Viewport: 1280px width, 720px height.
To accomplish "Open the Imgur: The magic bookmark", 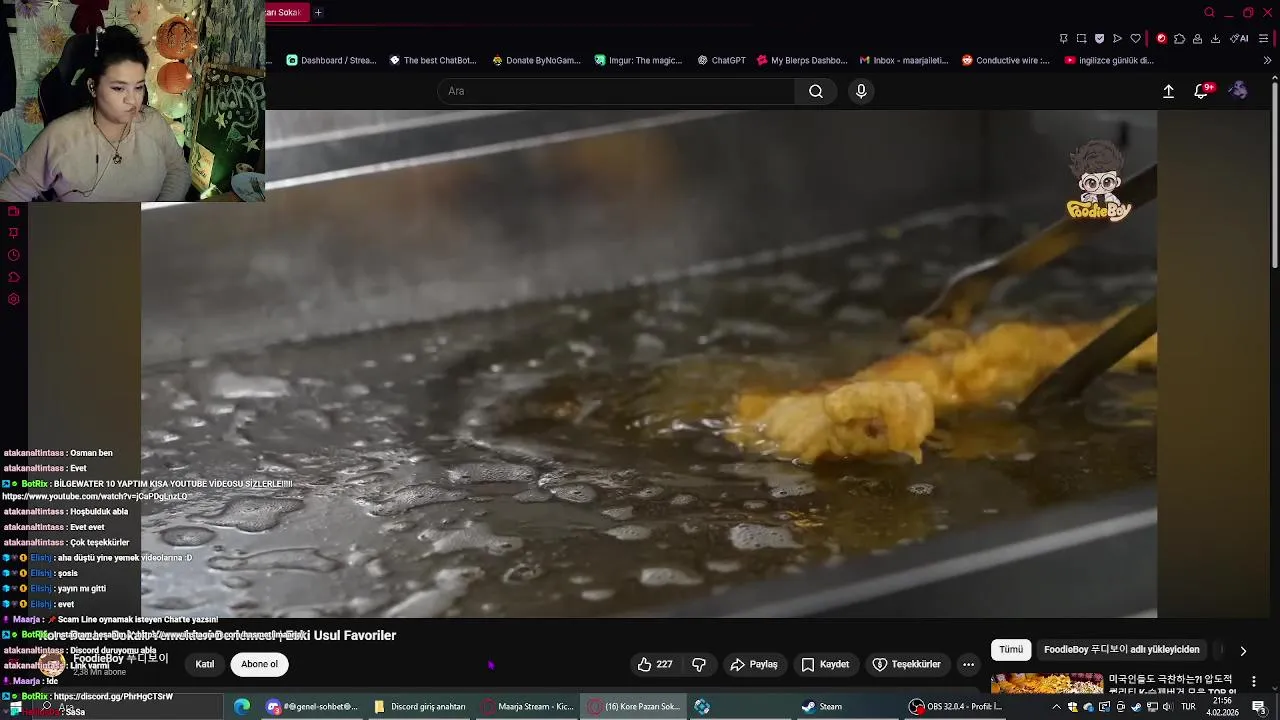I will pyautogui.click(x=638, y=60).
